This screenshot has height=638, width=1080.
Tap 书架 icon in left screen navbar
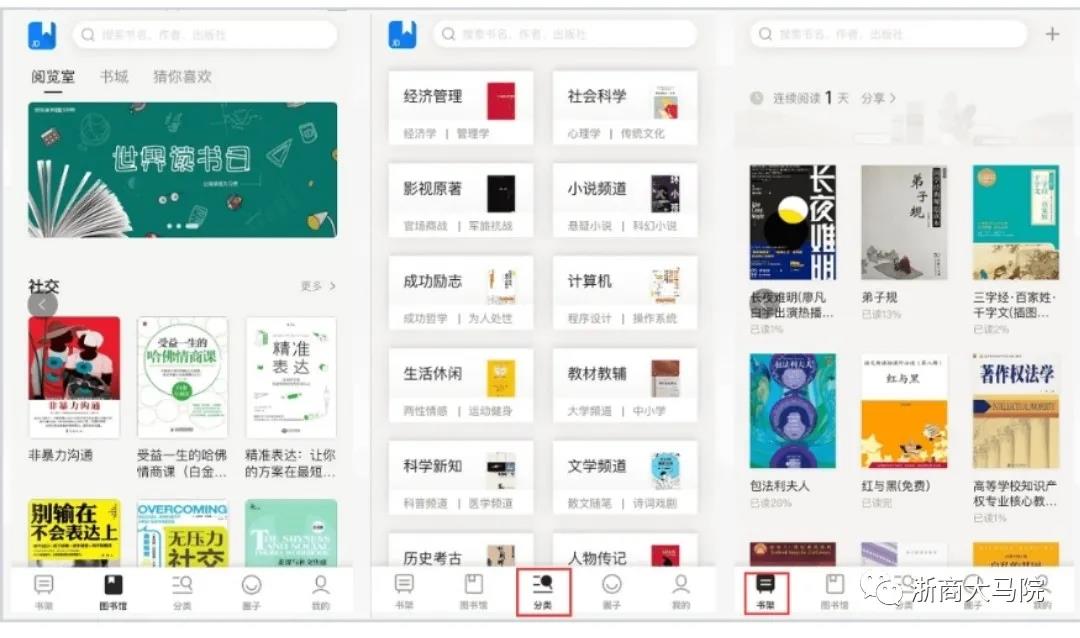(x=43, y=592)
